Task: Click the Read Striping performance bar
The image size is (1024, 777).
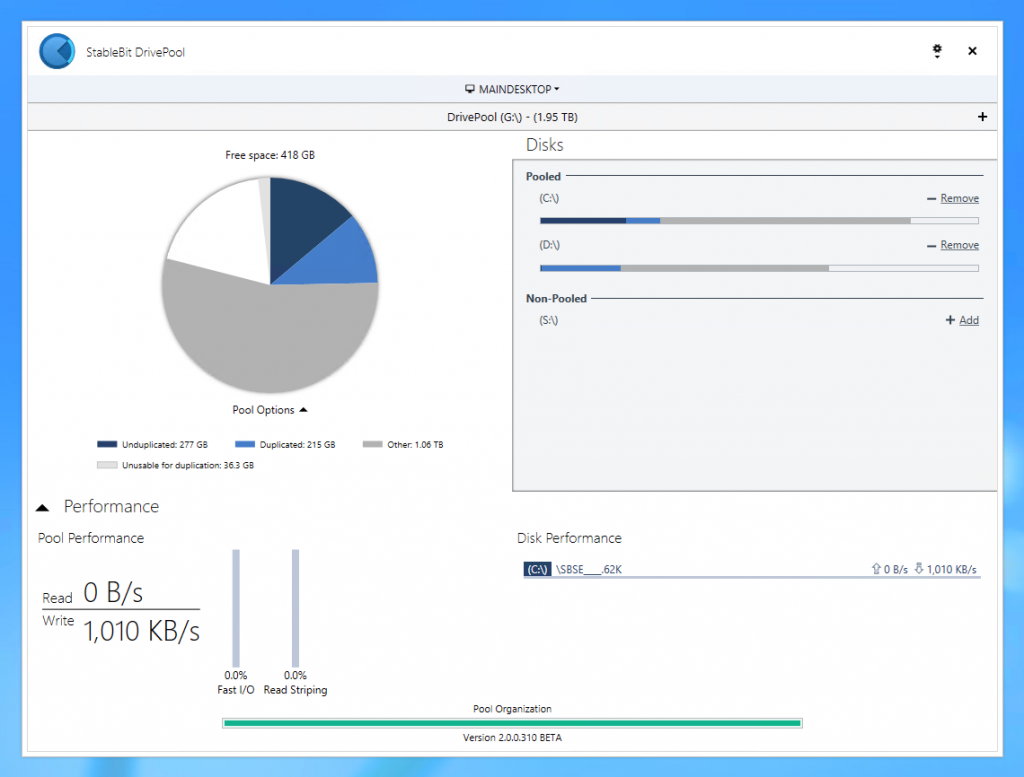Action: (295, 608)
